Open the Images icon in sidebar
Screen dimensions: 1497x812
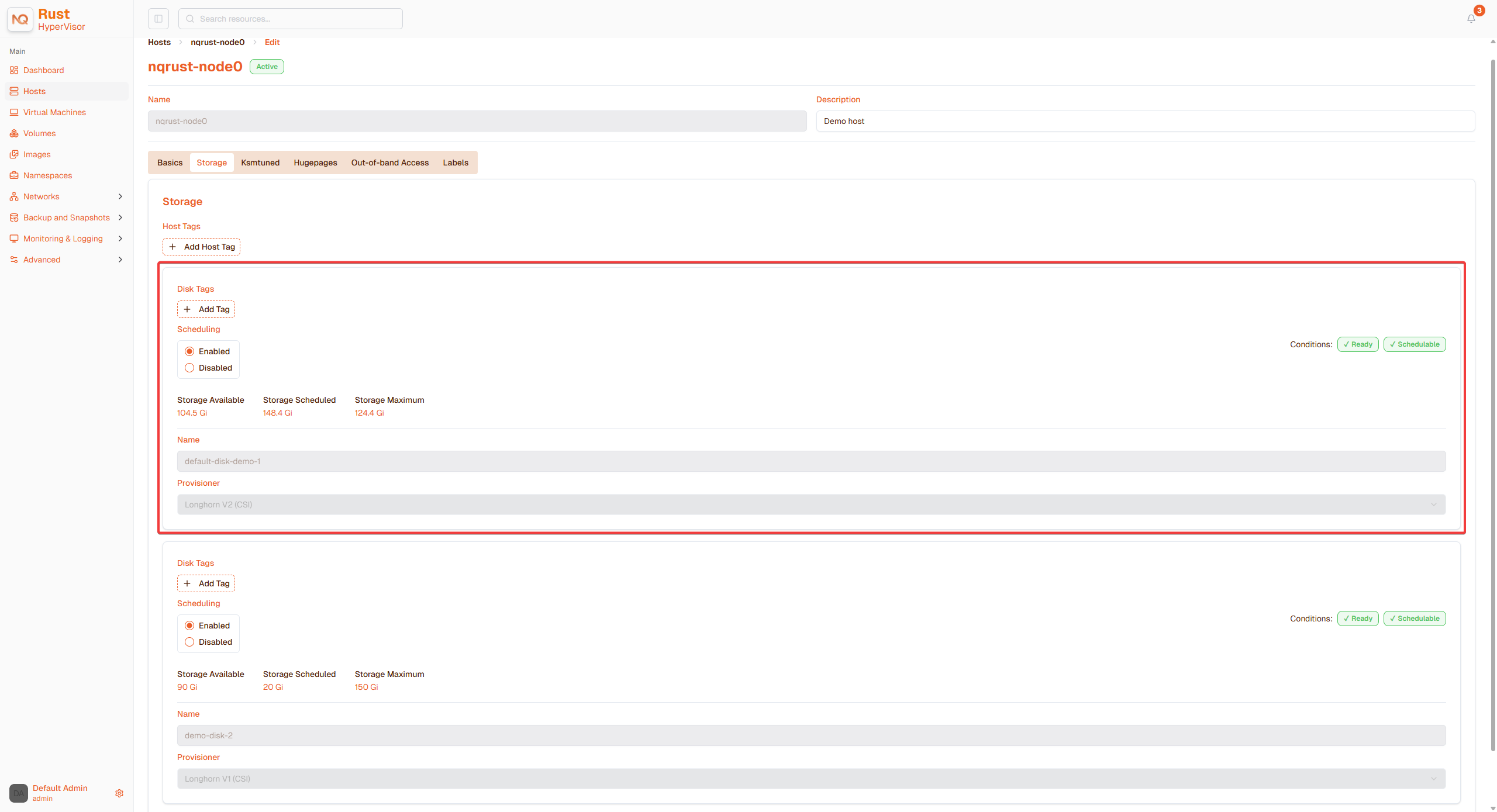coord(14,154)
